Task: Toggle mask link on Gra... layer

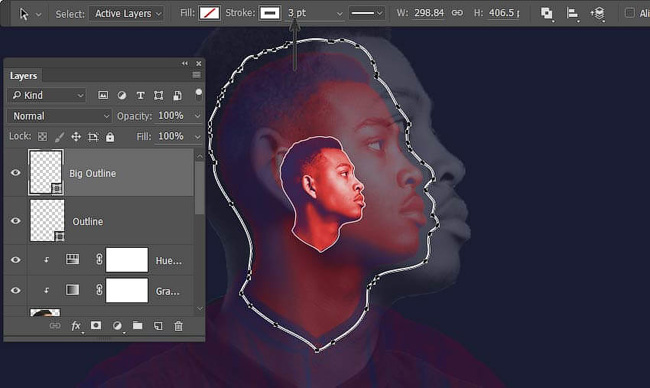Action: (99, 289)
